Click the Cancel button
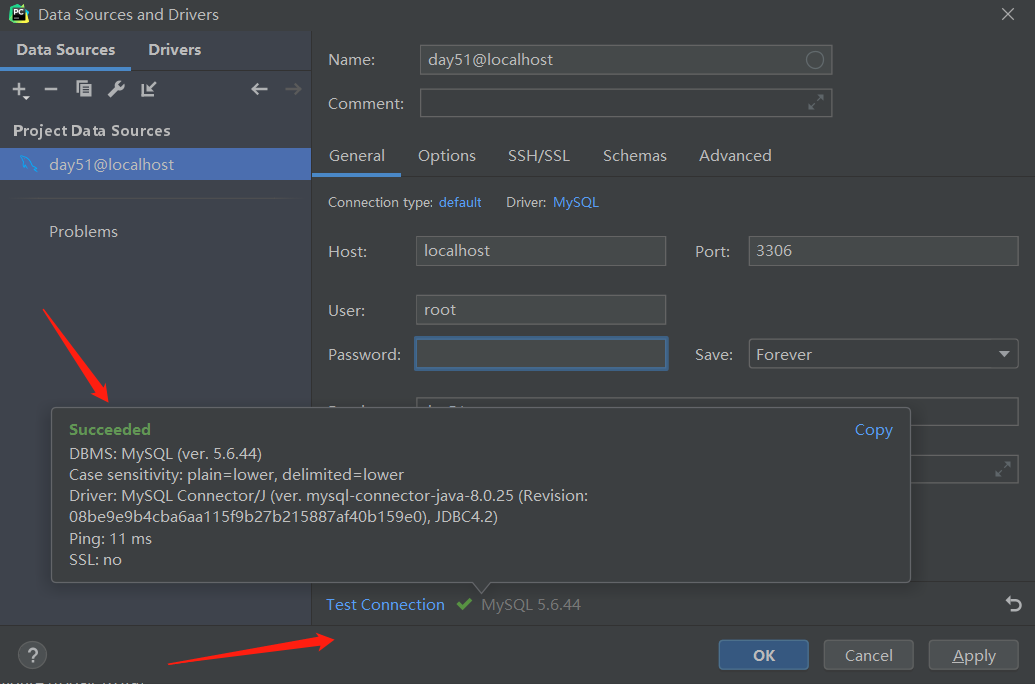This screenshot has width=1035, height=684. click(x=868, y=655)
